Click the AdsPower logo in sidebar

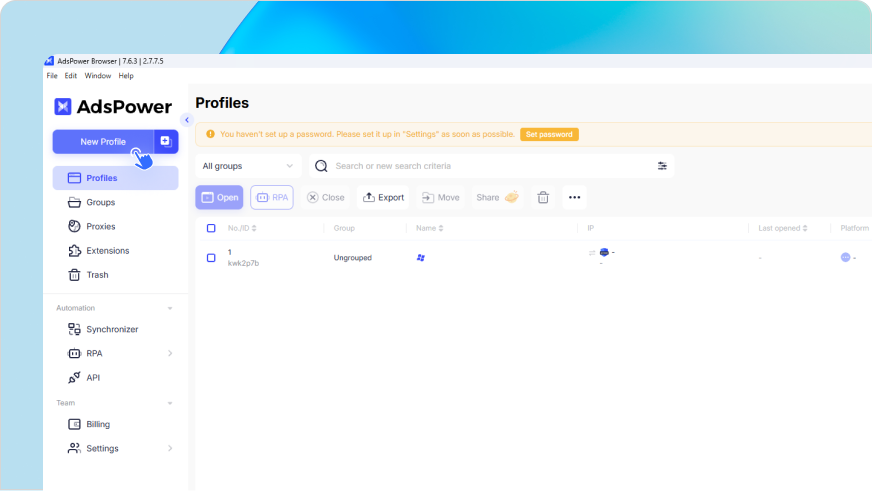click(113, 106)
